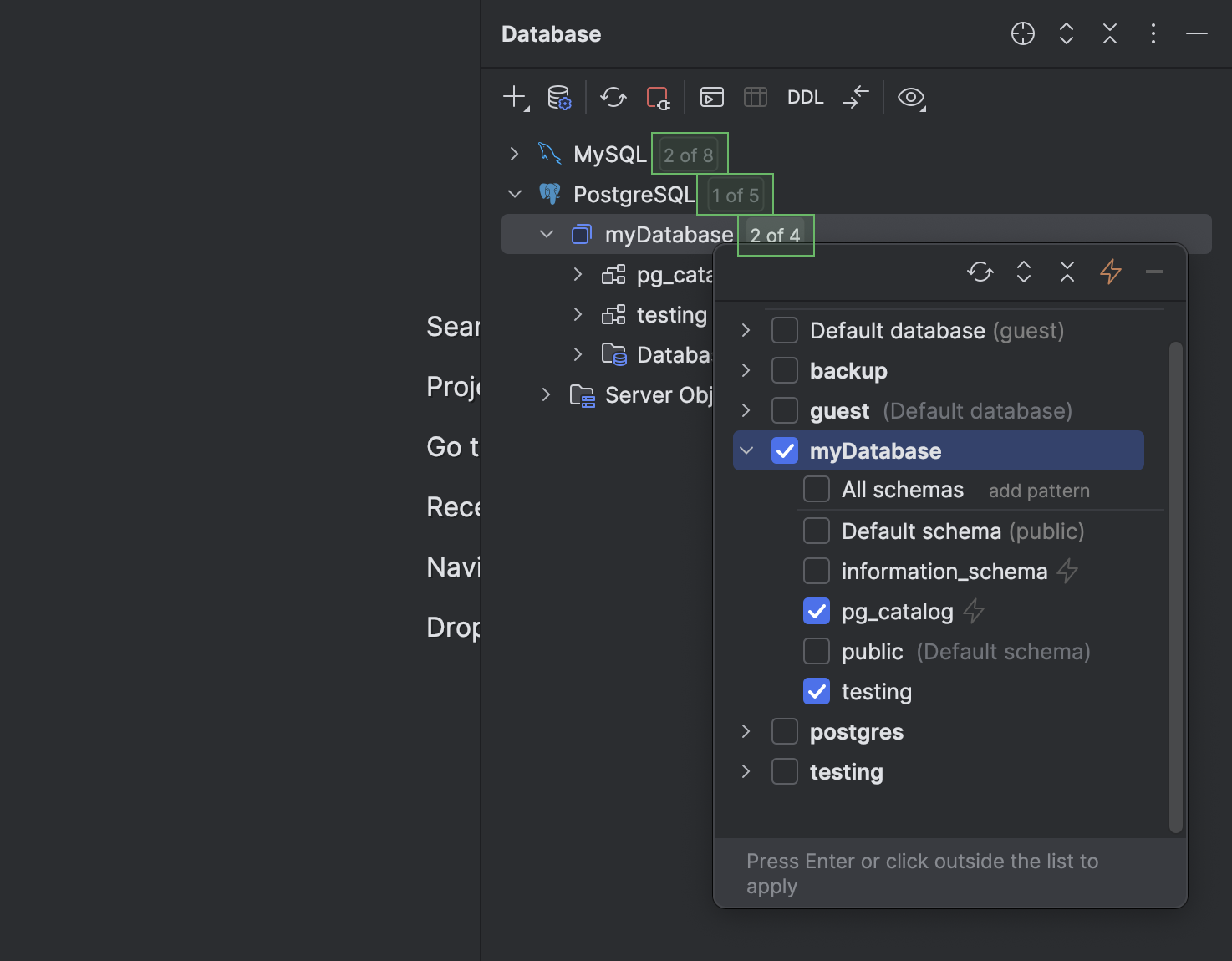This screenshot has width=1232, height=961.
Task: Click the refresh icon inside schema popup
Action: [x=980, y=272]
